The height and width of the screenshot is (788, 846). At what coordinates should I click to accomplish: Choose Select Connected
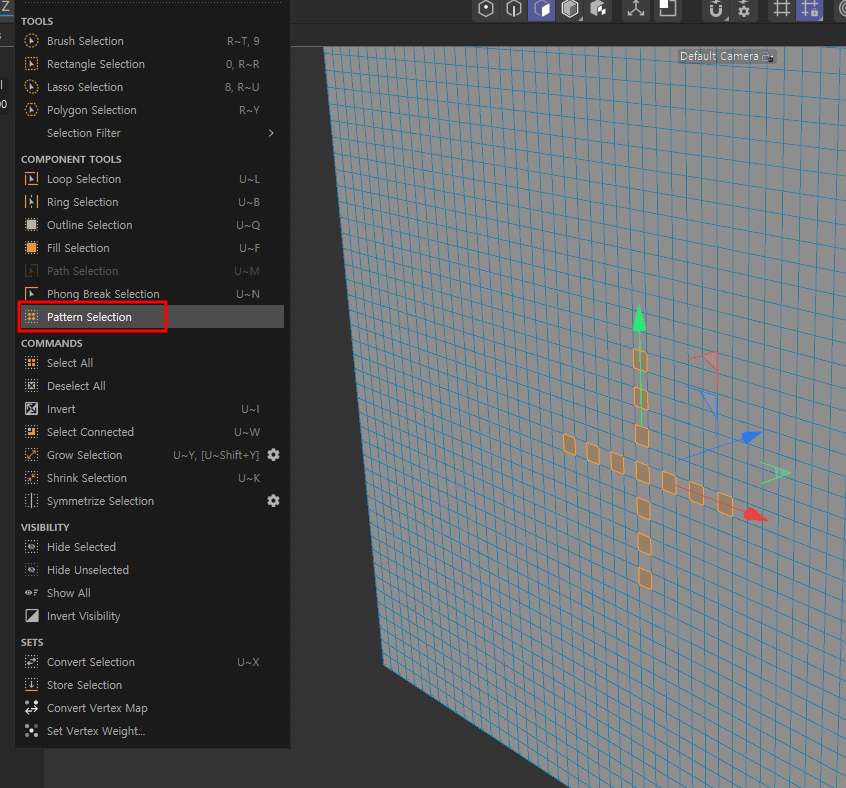(x=153, y=432)
